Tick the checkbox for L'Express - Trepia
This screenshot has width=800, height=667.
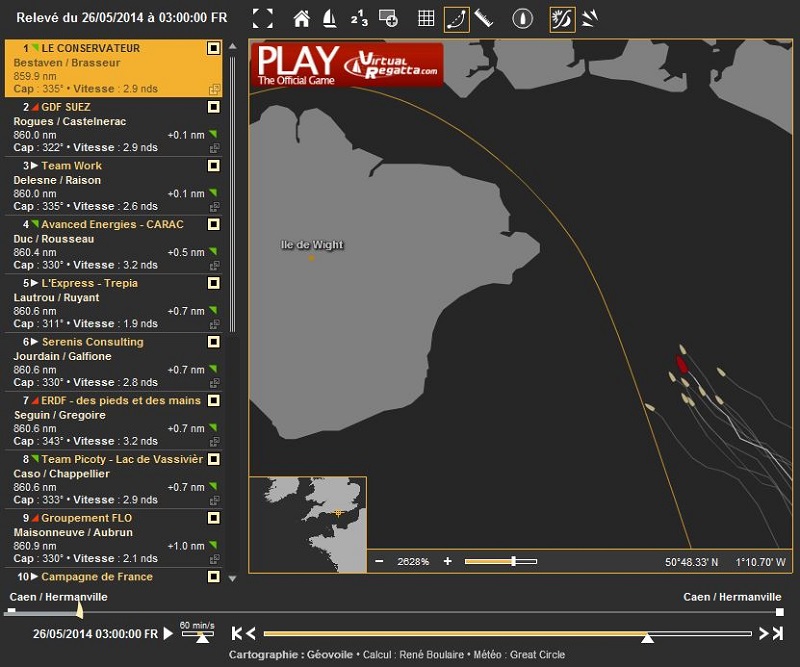pos(213,283)
